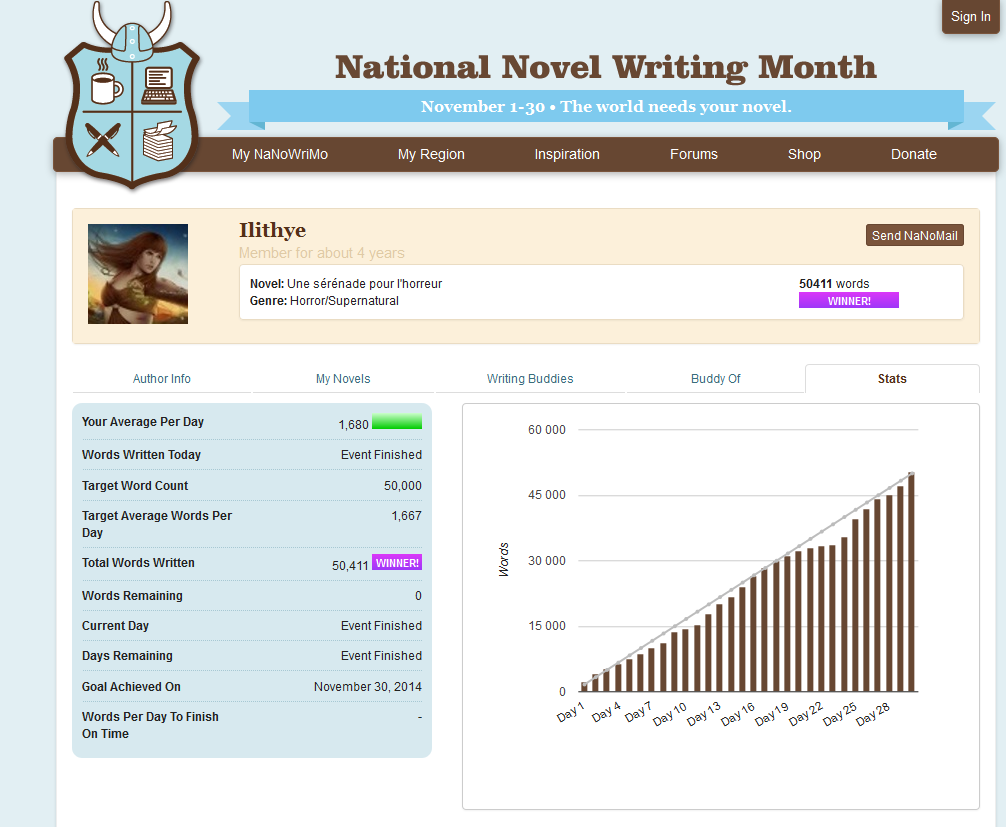Viewport: 1006px width, 827px height.
Task: Click Donate in the navigation bar
Action: tap(914, 154)
